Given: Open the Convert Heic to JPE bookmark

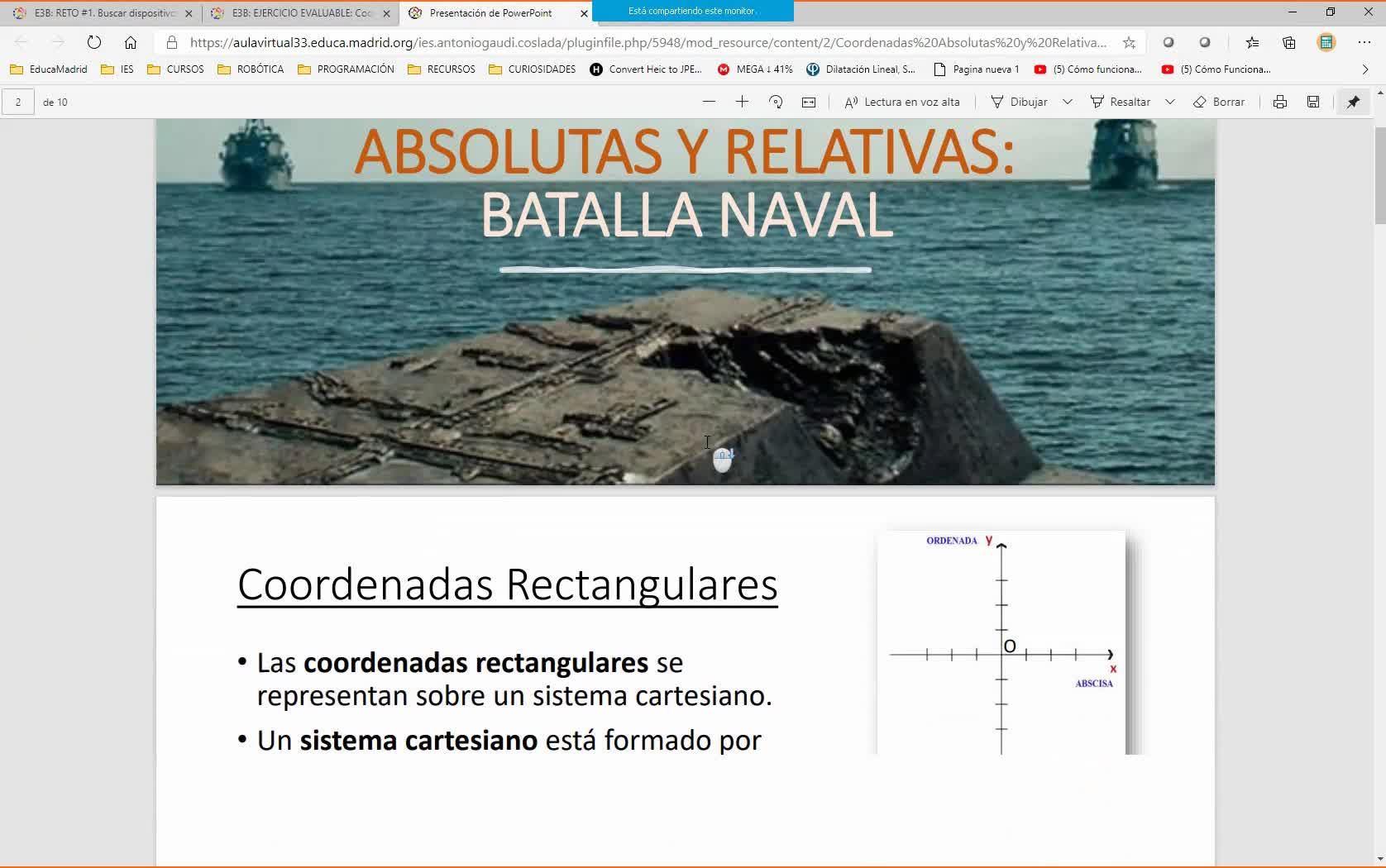Looking at the screenshot, I should [646, 69].
